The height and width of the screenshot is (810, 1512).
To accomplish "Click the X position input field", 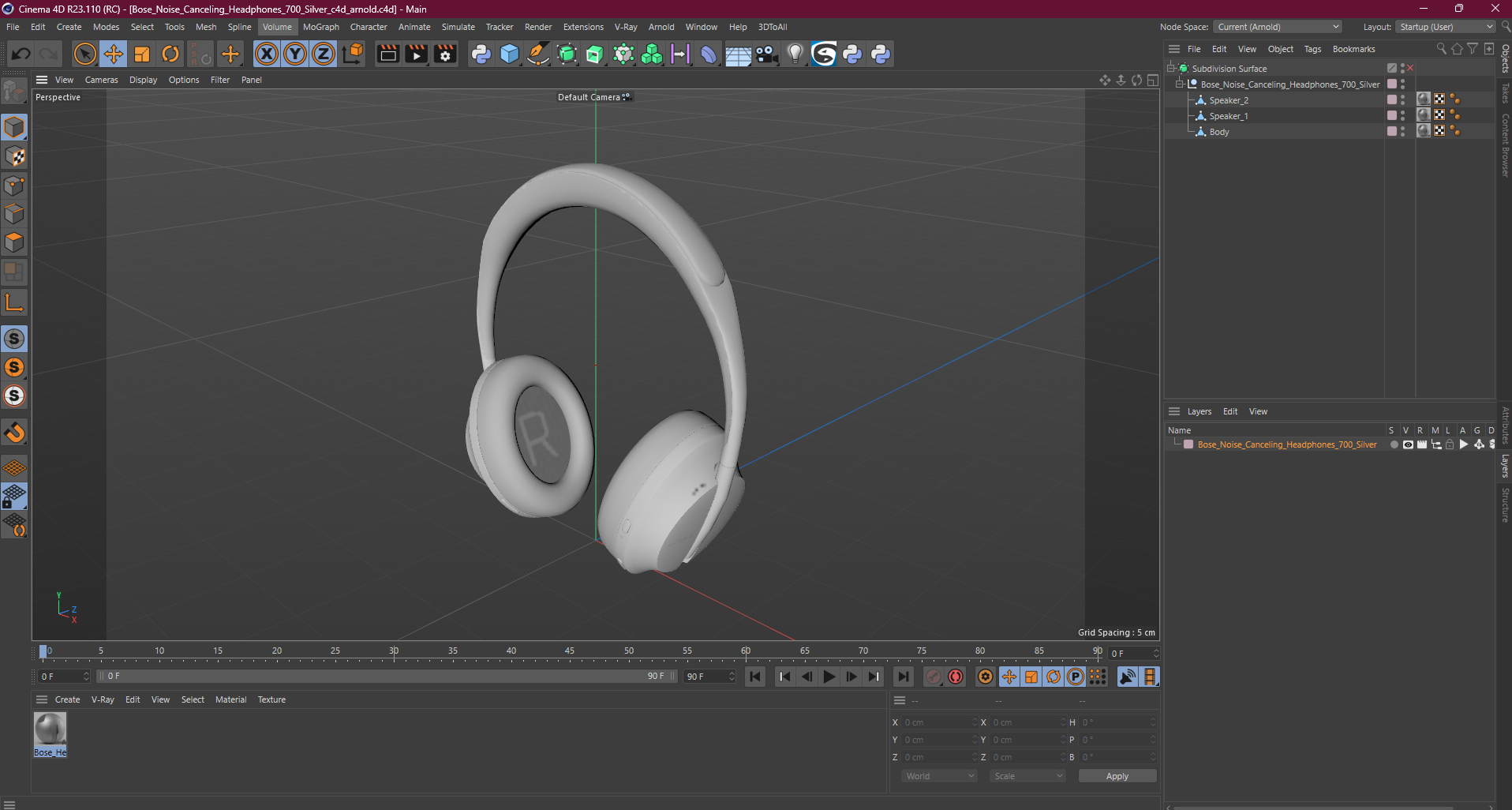I will click(x=938, y=722).
